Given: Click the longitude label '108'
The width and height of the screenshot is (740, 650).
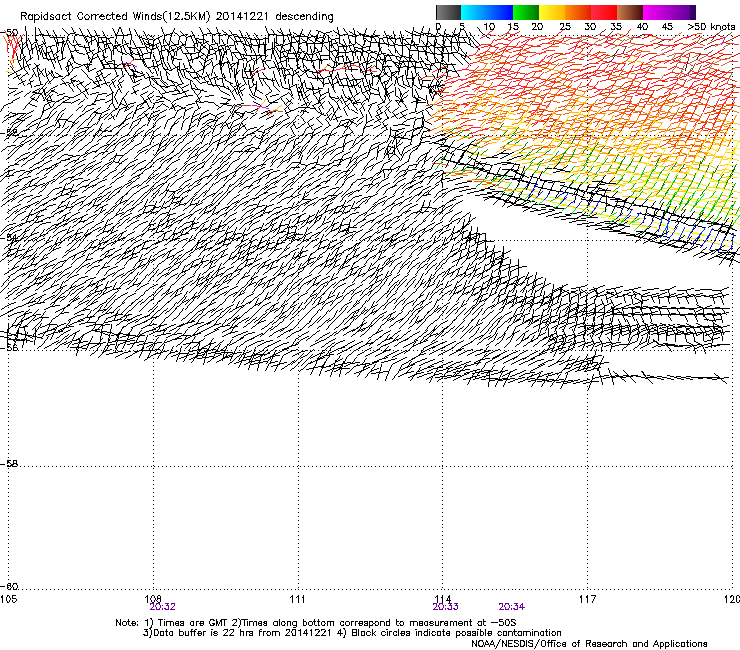Looking at the screenshot, I should click(x=153, y=599).
